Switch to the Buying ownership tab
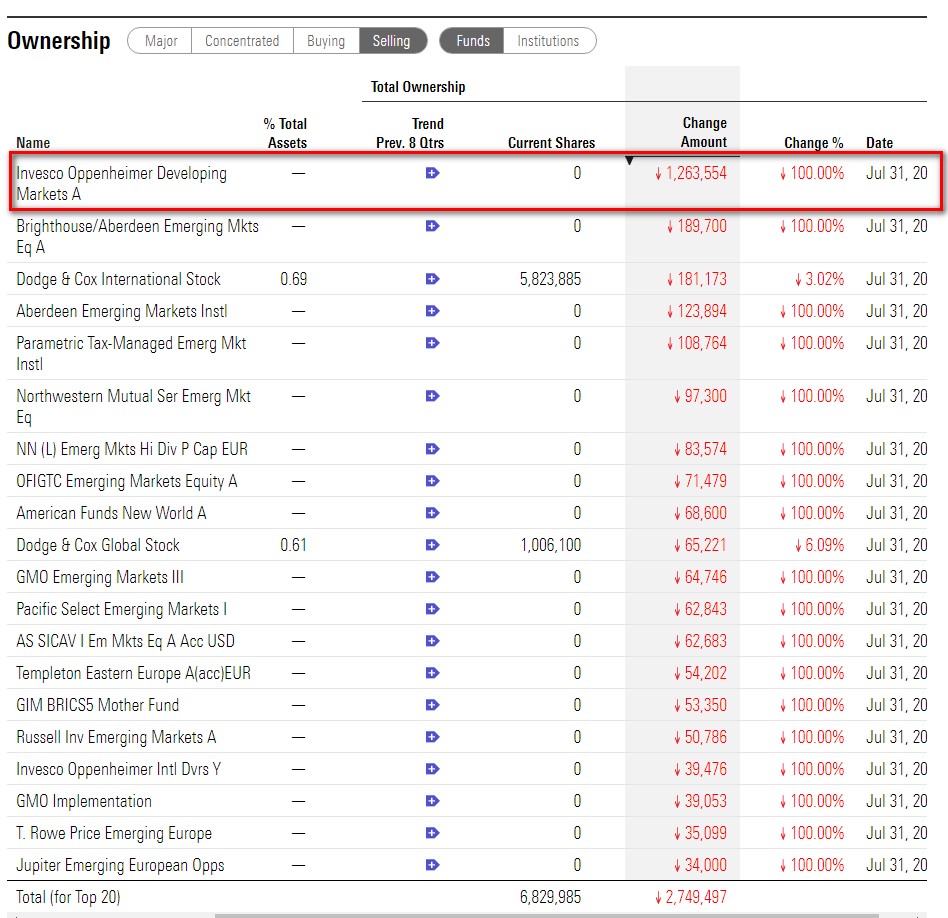The width and height of the screenshot is (948, 918). [326, 41]
